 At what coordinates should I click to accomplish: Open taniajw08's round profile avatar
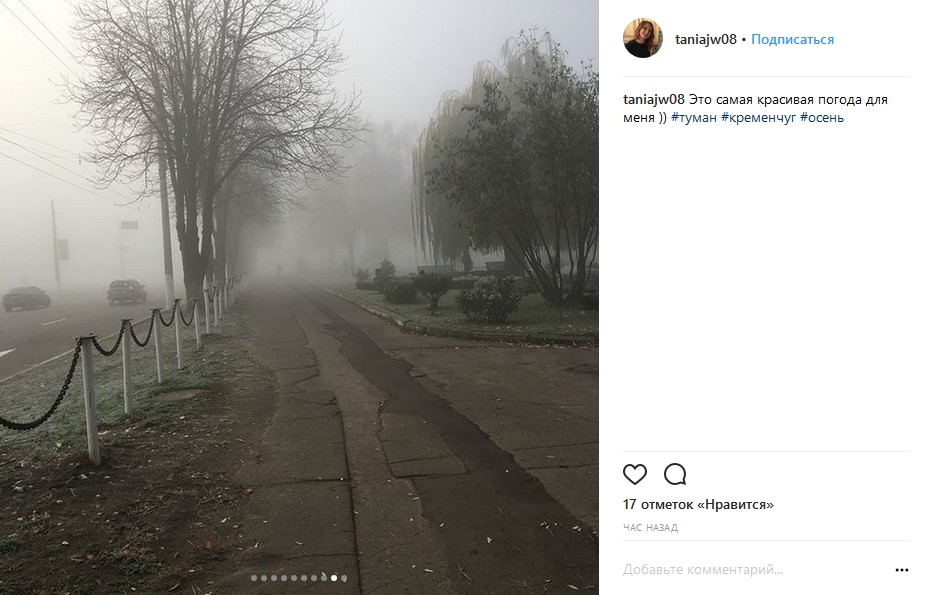point(643,38)
